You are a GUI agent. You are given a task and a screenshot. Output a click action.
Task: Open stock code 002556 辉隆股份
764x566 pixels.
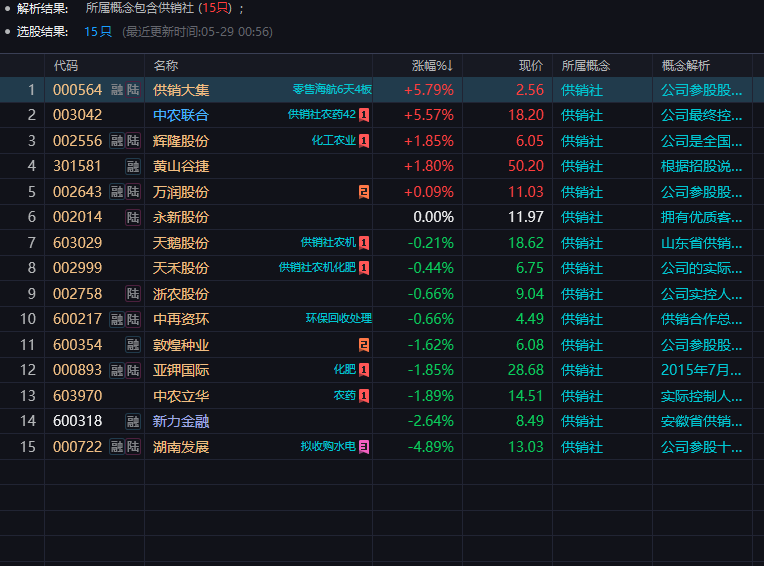coord(77,141)
